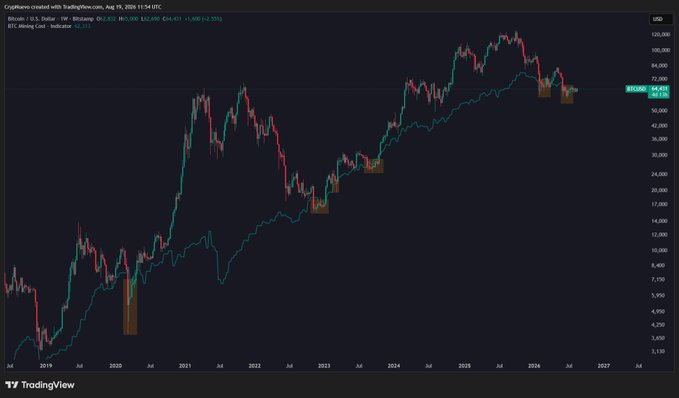The width and height of the screenshot is (679, 398).
Task: Click the 42,000 price axis label
Action: coord(661,126)
